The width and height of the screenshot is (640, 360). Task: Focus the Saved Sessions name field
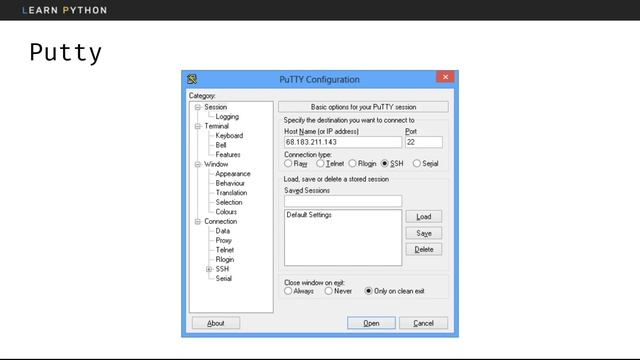(343, 201)
